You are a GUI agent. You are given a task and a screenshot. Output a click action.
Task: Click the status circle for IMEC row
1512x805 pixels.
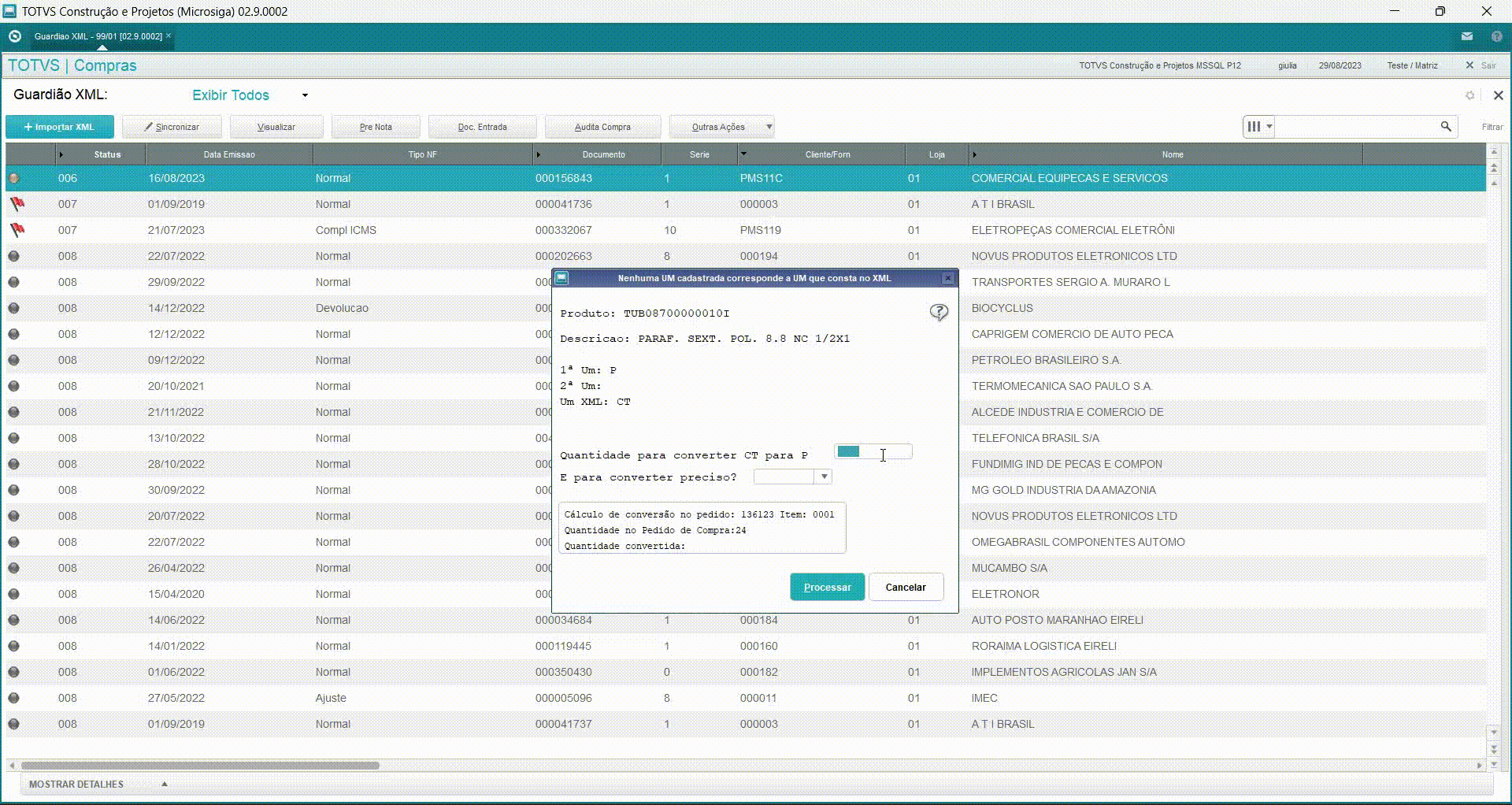click(14, 698)
